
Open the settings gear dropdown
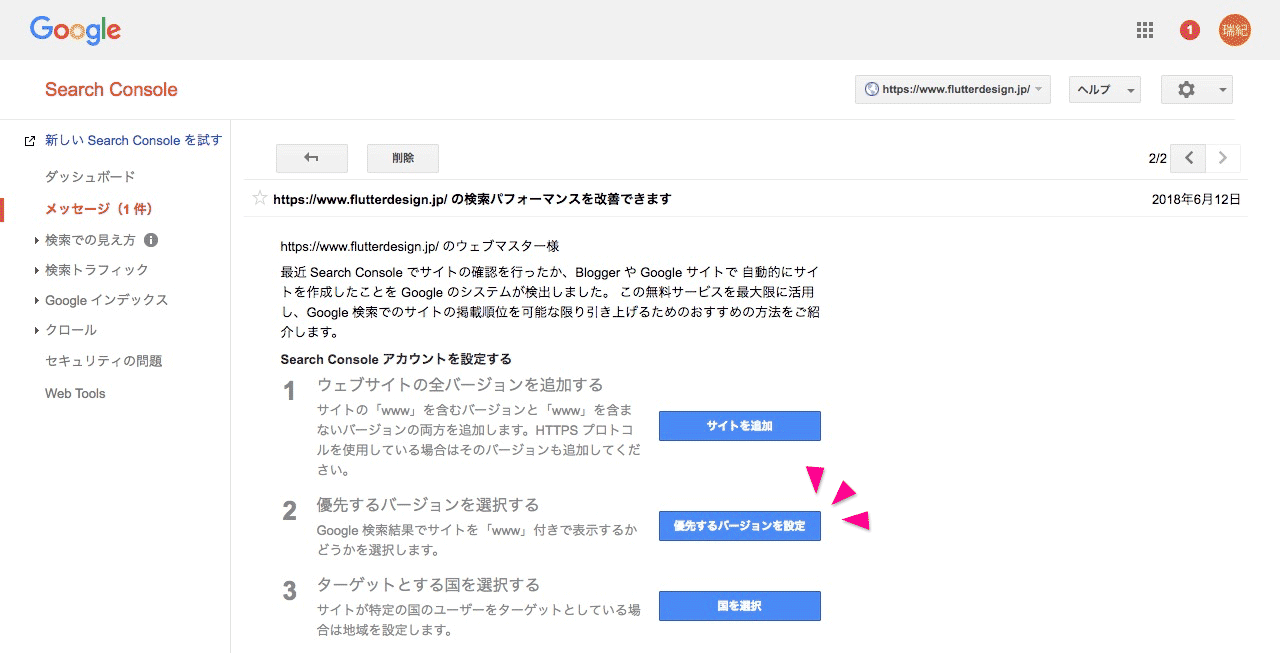[x=1196, y=89]
